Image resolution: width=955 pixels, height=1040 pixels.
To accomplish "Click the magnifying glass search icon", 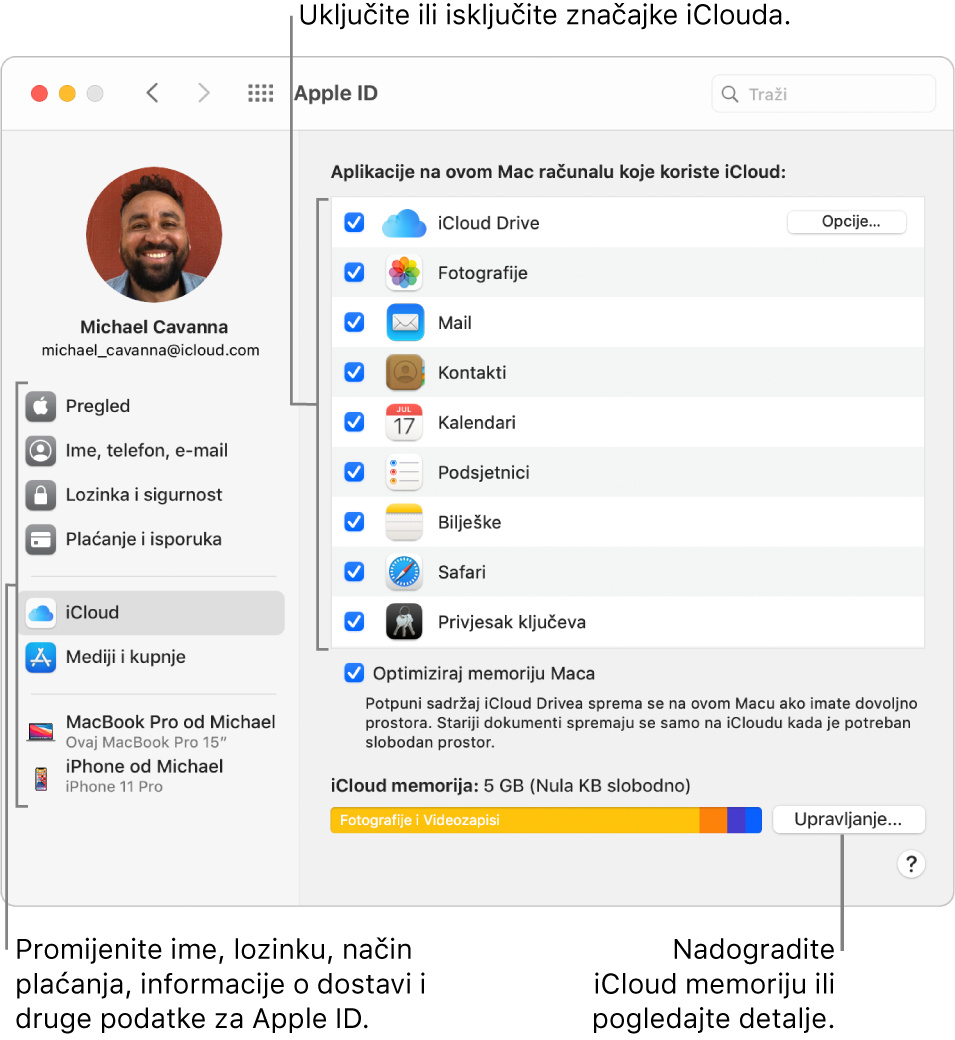I will pos(730,94).
